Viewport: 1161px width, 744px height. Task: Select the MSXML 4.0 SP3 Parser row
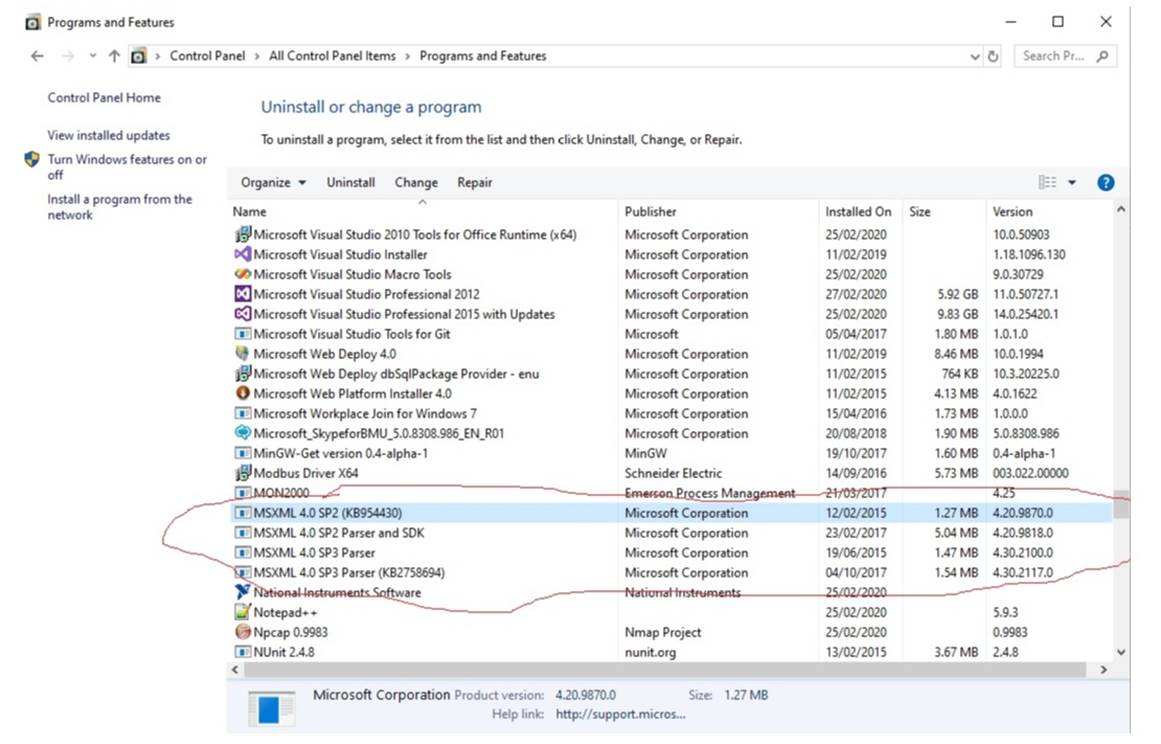[670, 553]
